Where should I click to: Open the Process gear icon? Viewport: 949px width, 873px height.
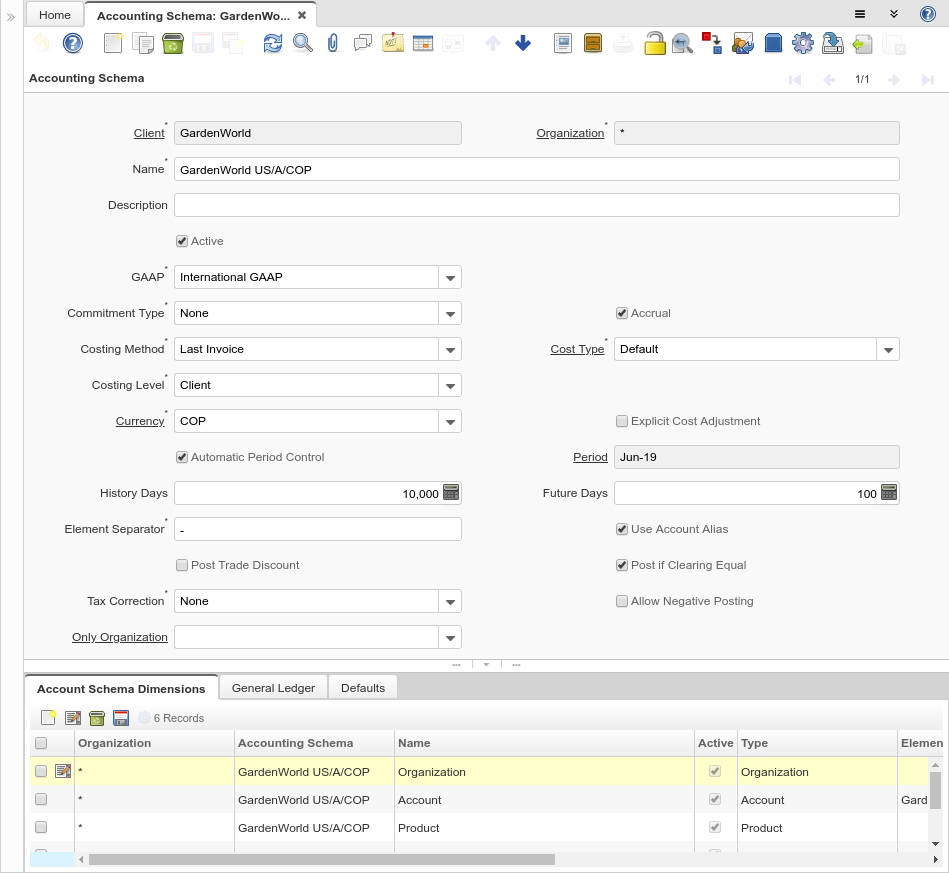(x=803, y=43)
